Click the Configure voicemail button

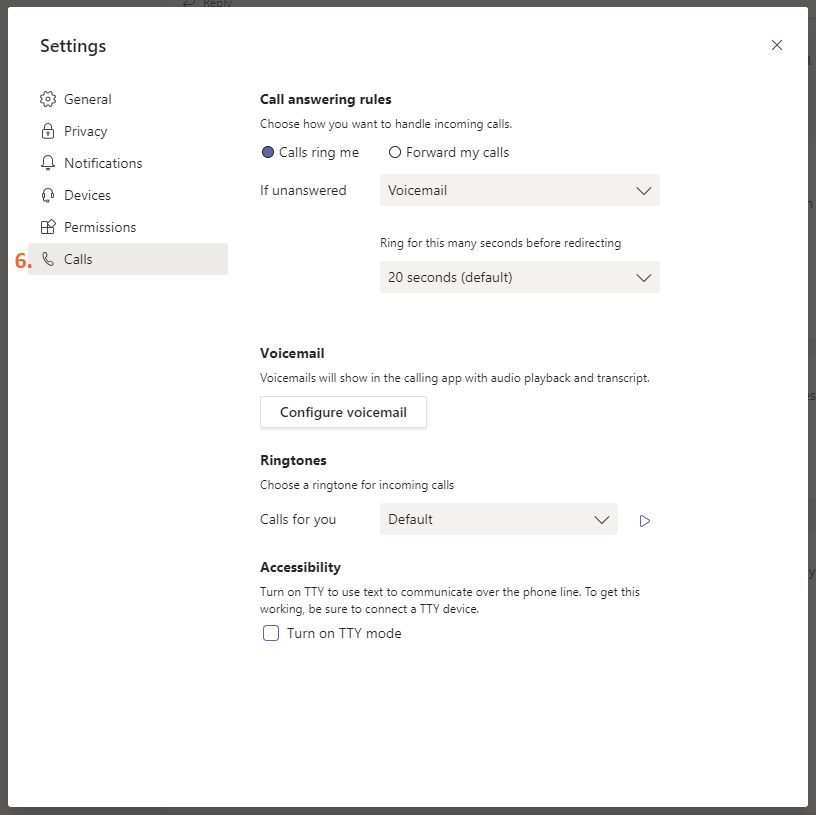pyautogui.click(x=343, y=412)
